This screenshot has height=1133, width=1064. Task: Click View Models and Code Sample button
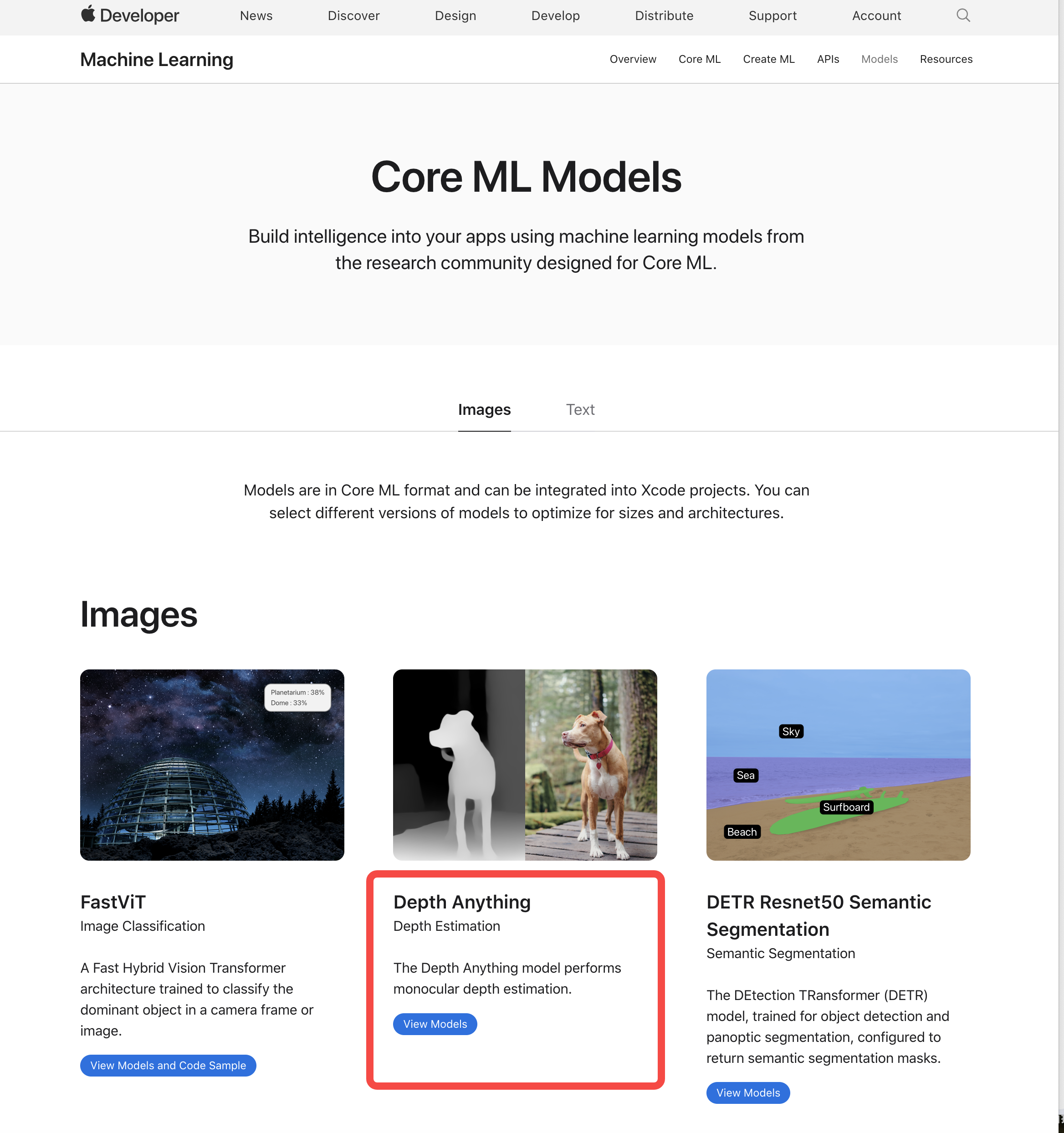point(168,1064)
